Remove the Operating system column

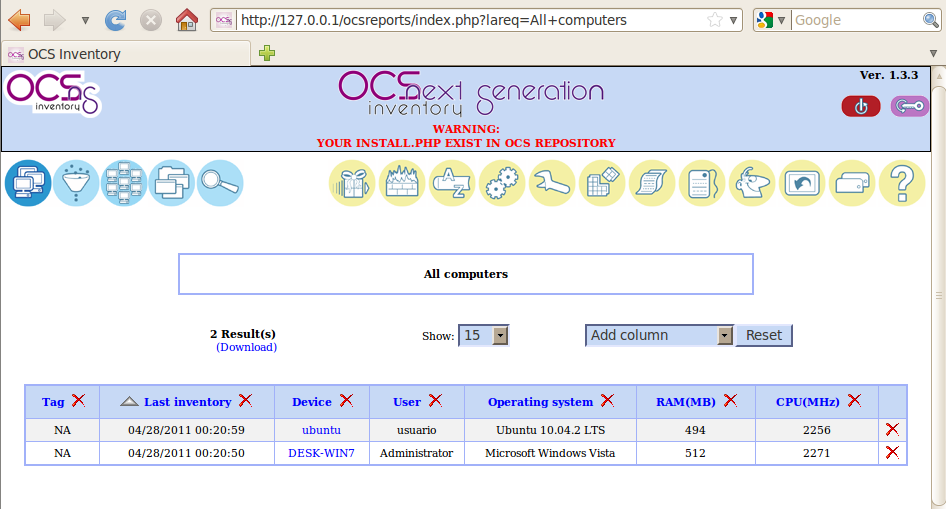(x=608, y=400)
